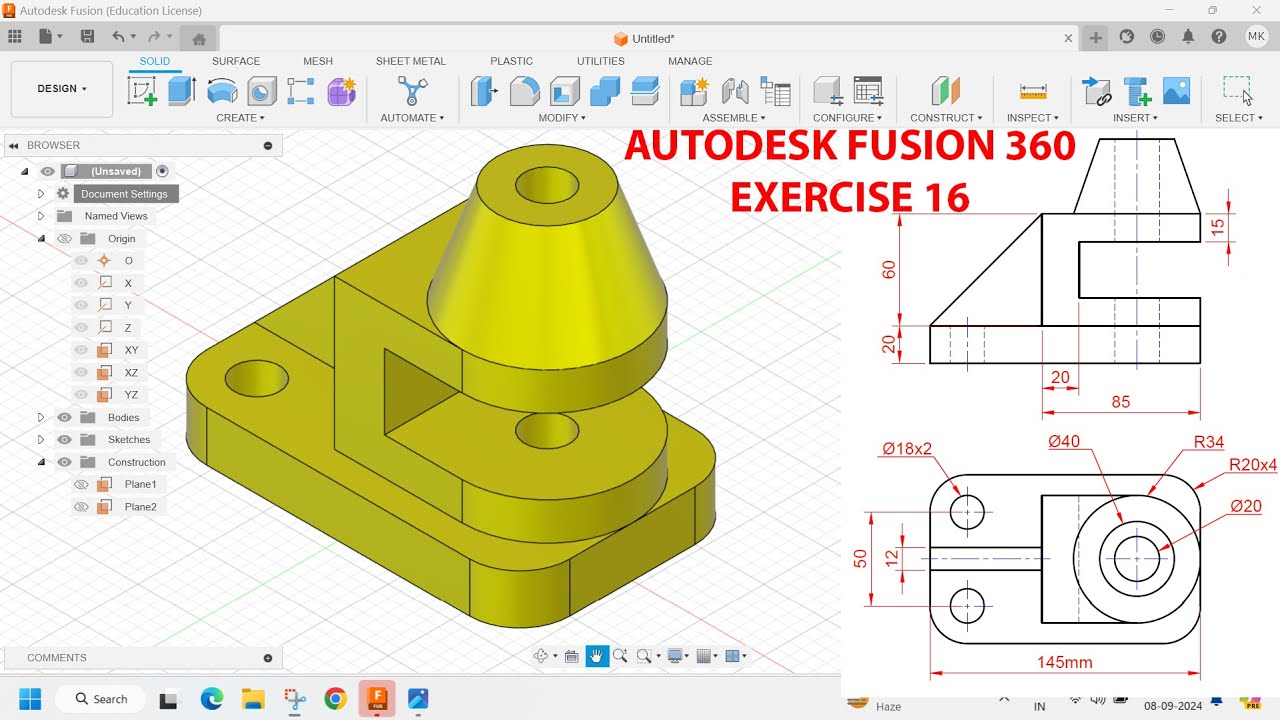Open File Explorer from the taskbar
The width and height of the screenshot is (1280, 720).
(252, 699)
